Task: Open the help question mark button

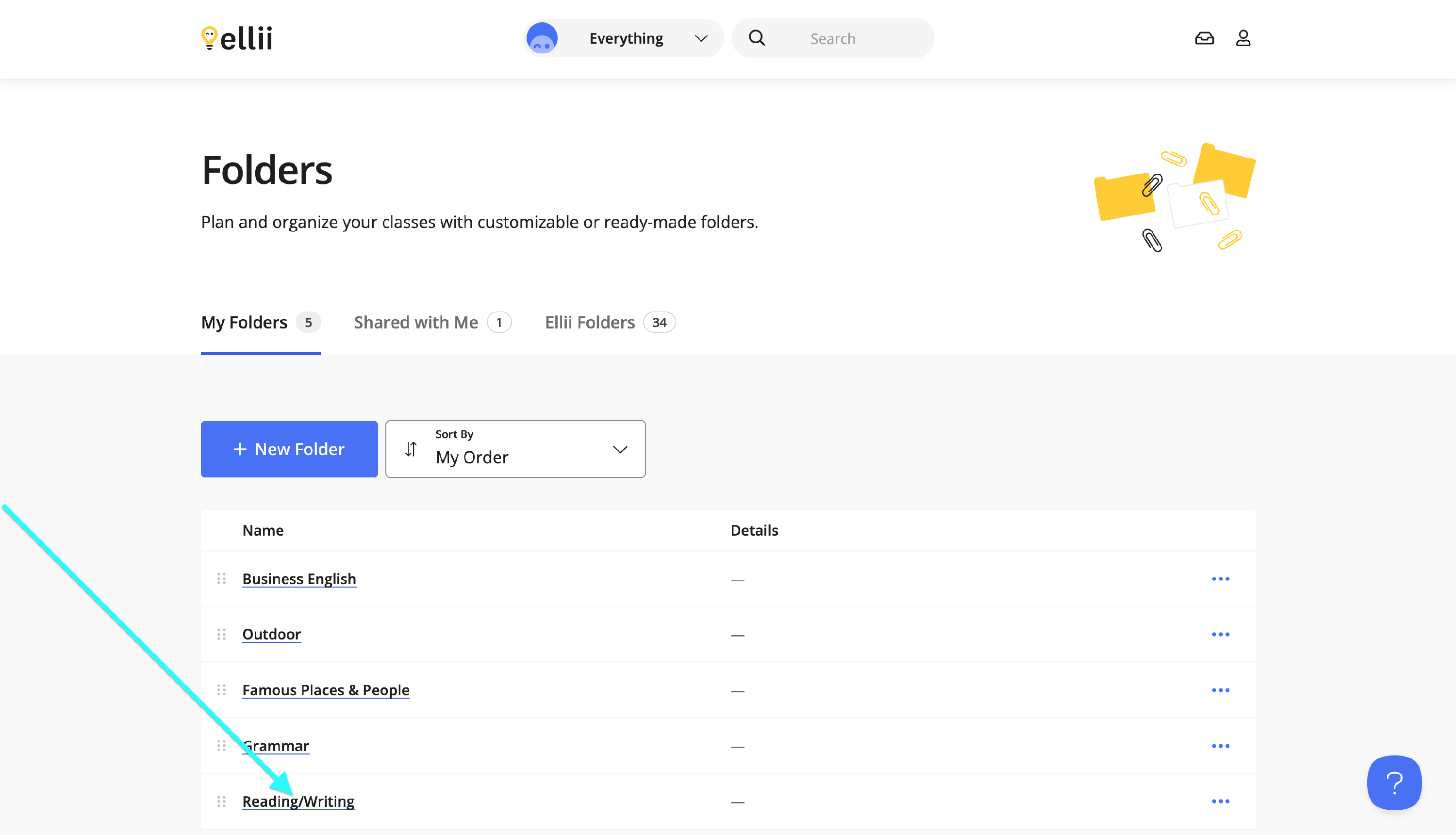Action: (x=1393, y=782)
